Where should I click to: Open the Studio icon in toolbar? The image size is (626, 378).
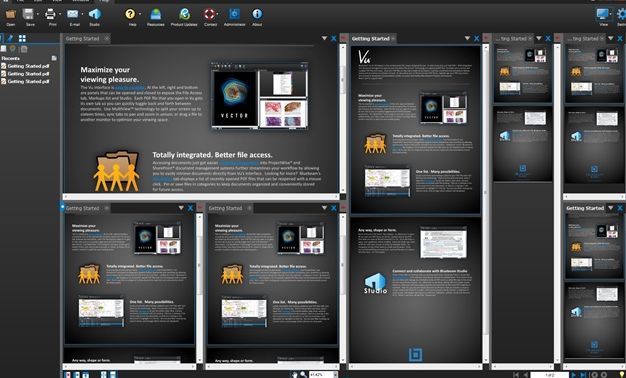coord(95,15)
